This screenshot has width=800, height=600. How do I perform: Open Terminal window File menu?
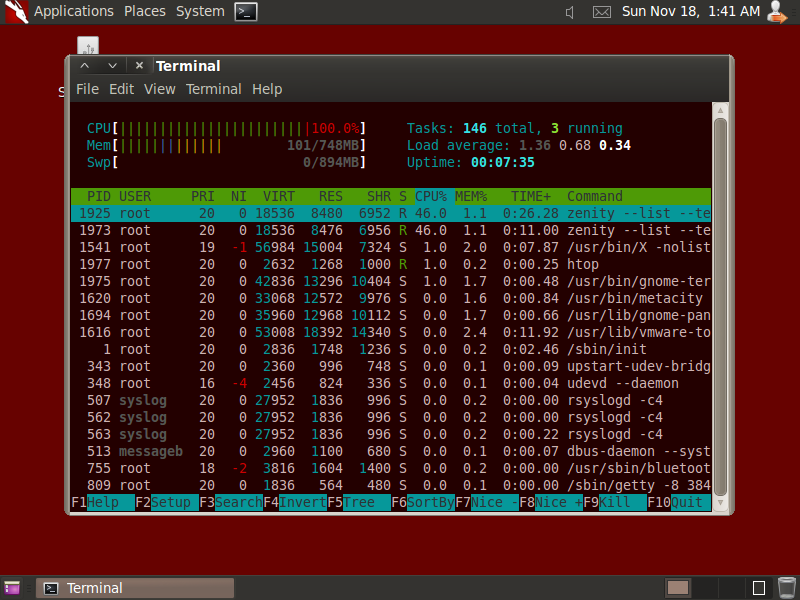tap(87, 89)
